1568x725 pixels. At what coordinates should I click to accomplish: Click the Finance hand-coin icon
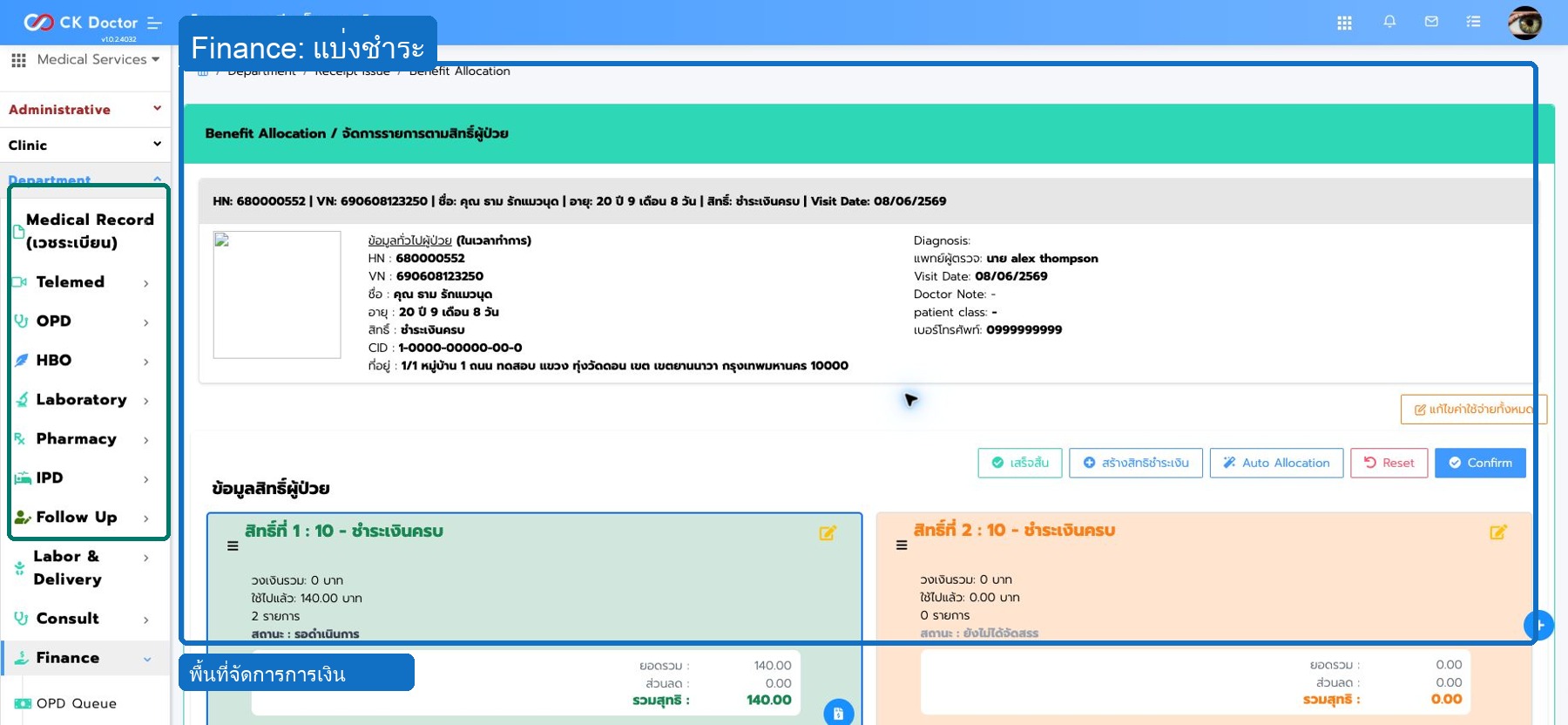[22, 658]
